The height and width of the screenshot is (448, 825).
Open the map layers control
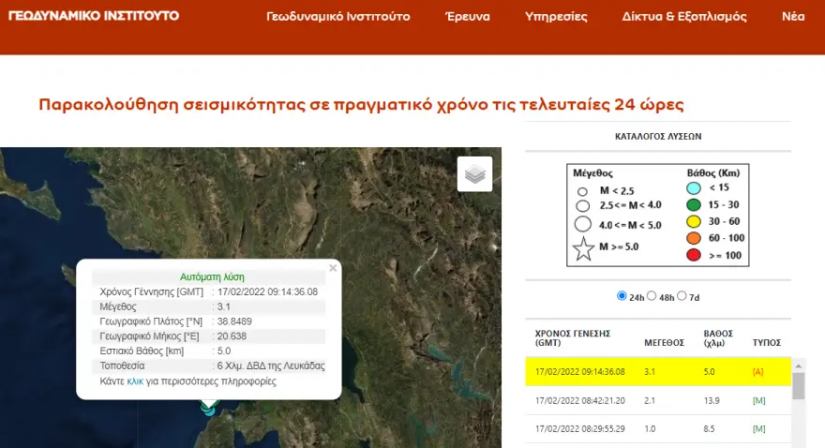coord(475,174)
